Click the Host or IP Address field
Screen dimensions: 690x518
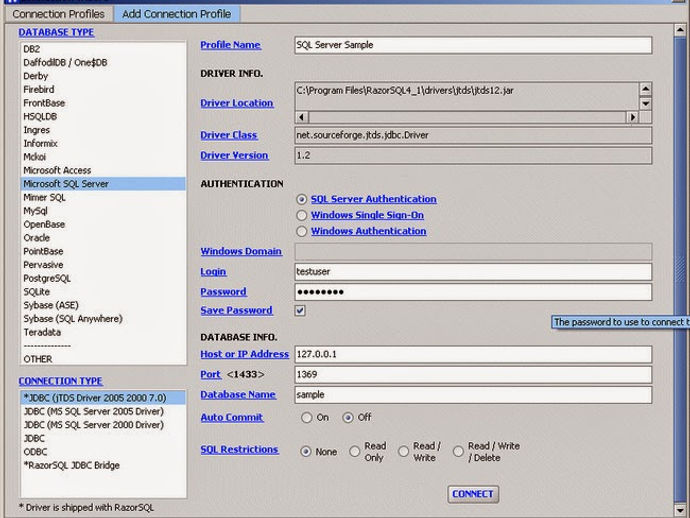(x=473, y=354)
